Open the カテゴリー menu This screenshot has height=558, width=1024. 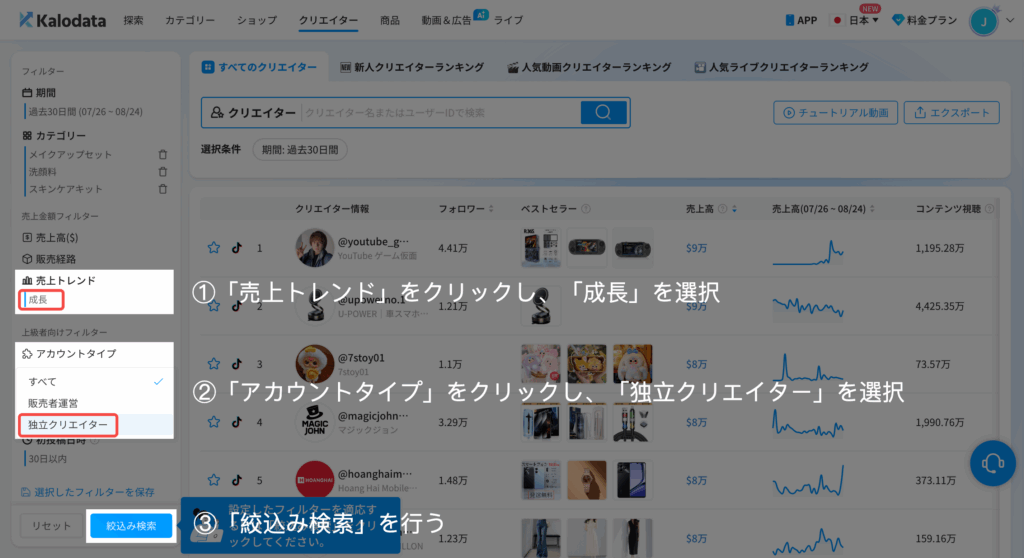tap(189, 20)
